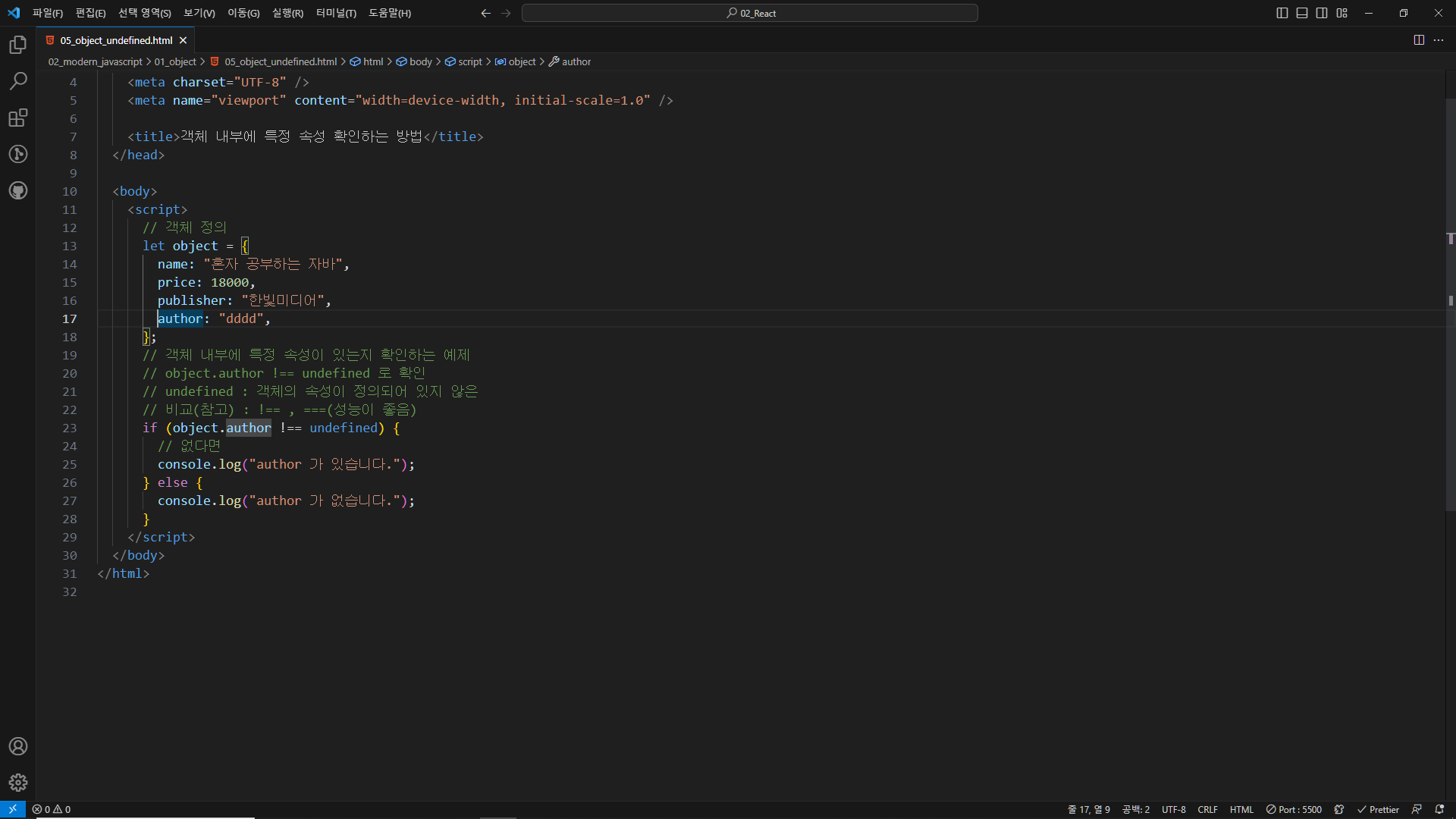Open the Extensions view icon
The width and height of the screenshot is (1456, 819).
point(18,118)
